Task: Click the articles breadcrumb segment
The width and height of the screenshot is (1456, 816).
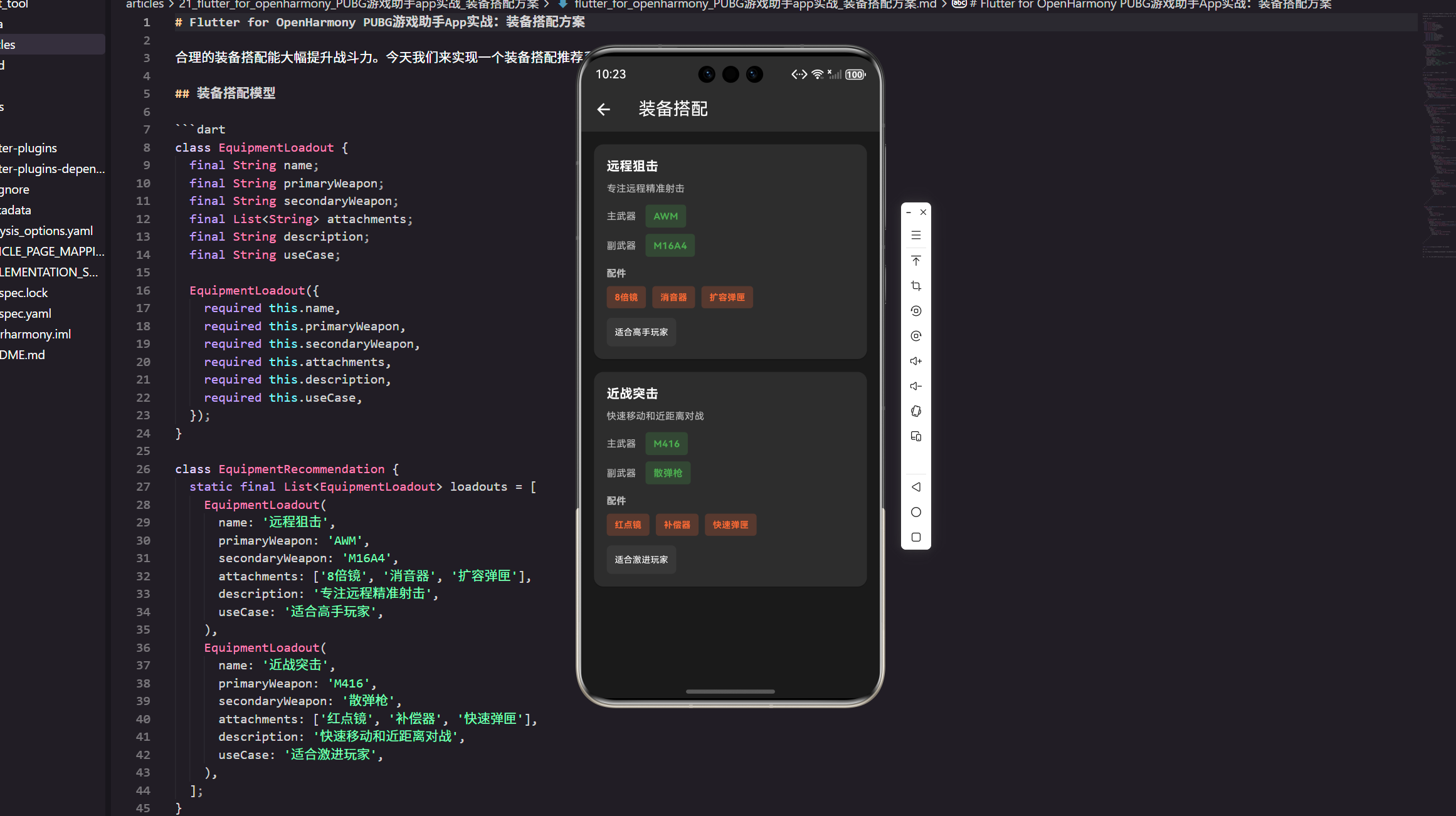Action: (145, 4)
